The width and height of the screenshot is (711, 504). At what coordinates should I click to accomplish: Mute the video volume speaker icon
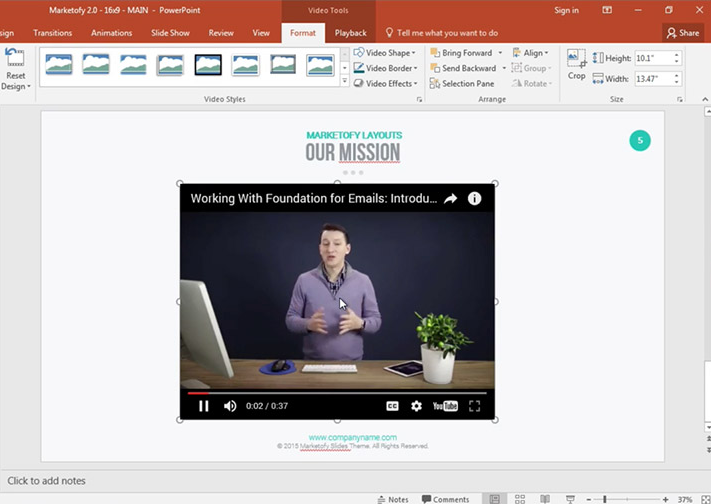230,406
